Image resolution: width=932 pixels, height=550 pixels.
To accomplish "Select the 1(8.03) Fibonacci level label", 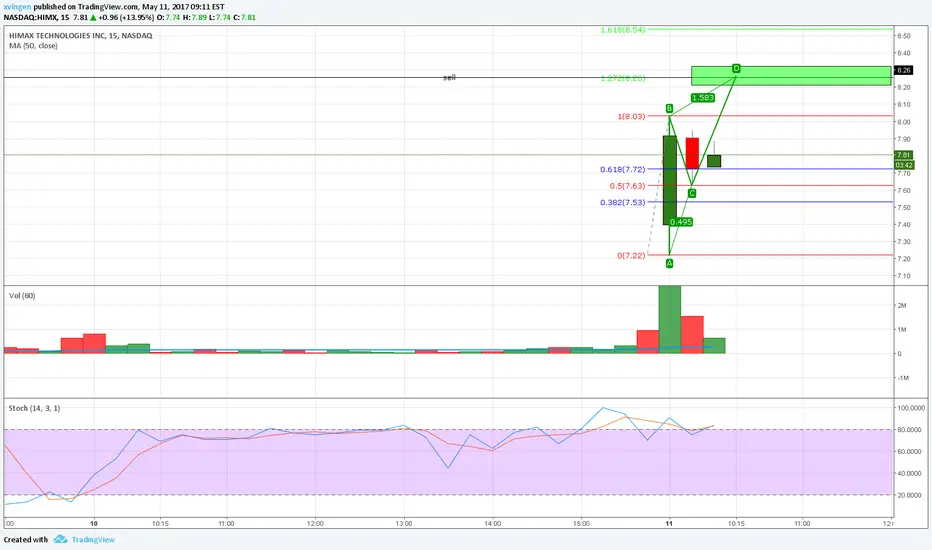I will point(631,116).
